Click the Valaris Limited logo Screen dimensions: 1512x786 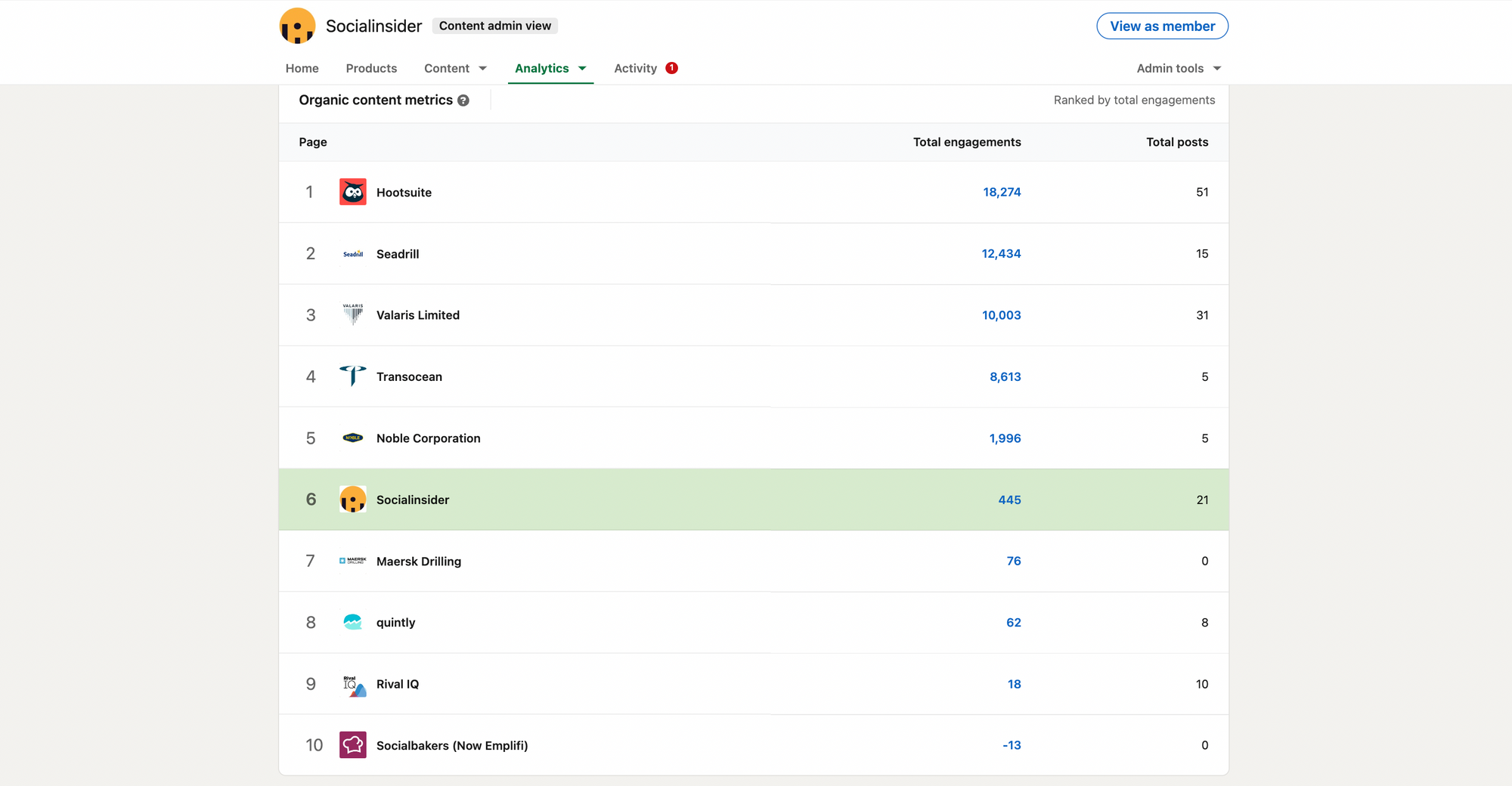(x=353, y=315)
